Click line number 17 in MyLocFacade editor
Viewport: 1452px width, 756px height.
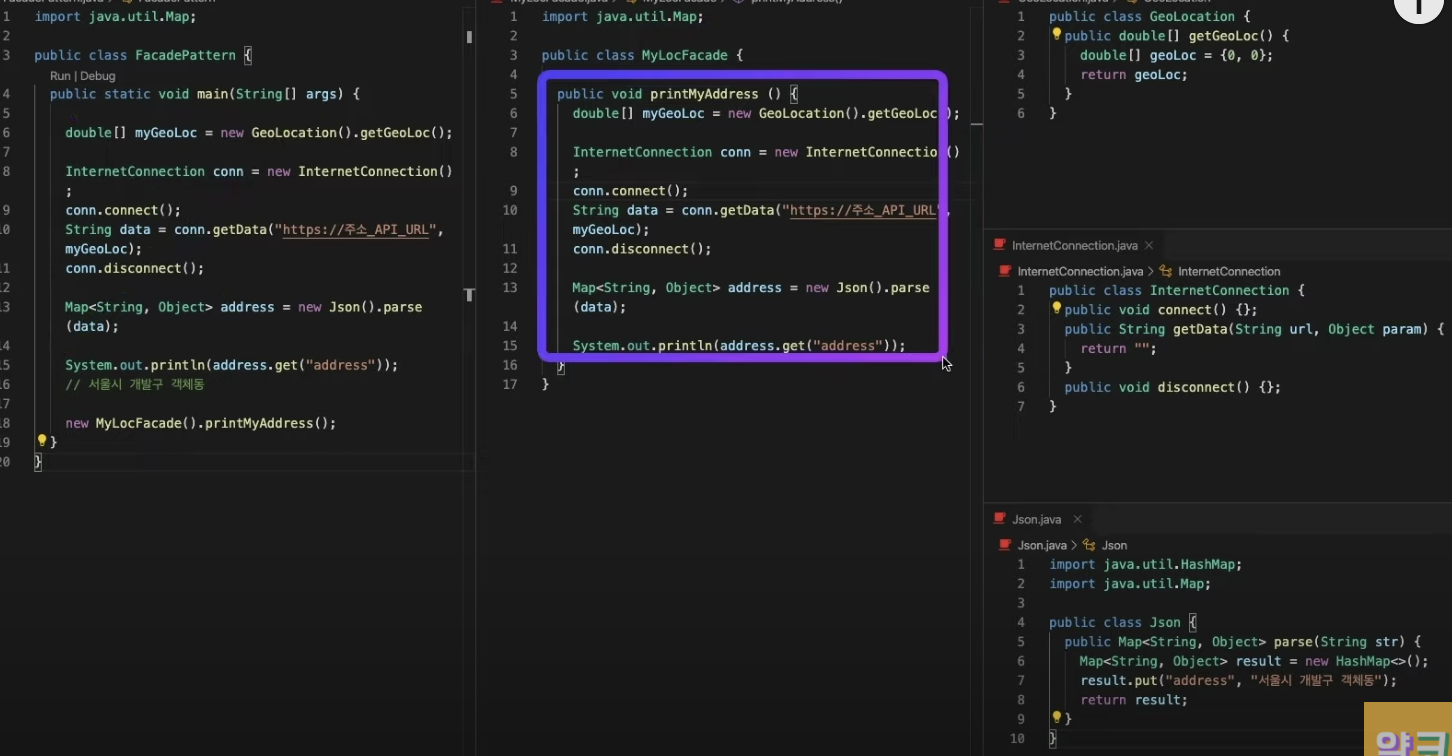[x=510, y=384]
